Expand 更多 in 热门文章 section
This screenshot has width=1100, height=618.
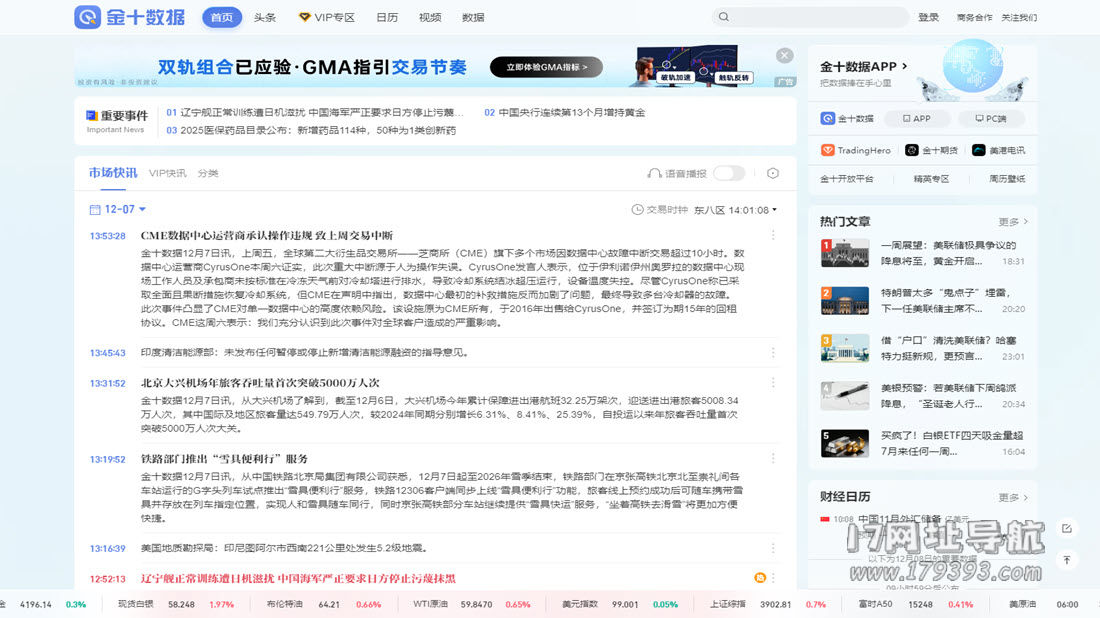point(1012,221)
